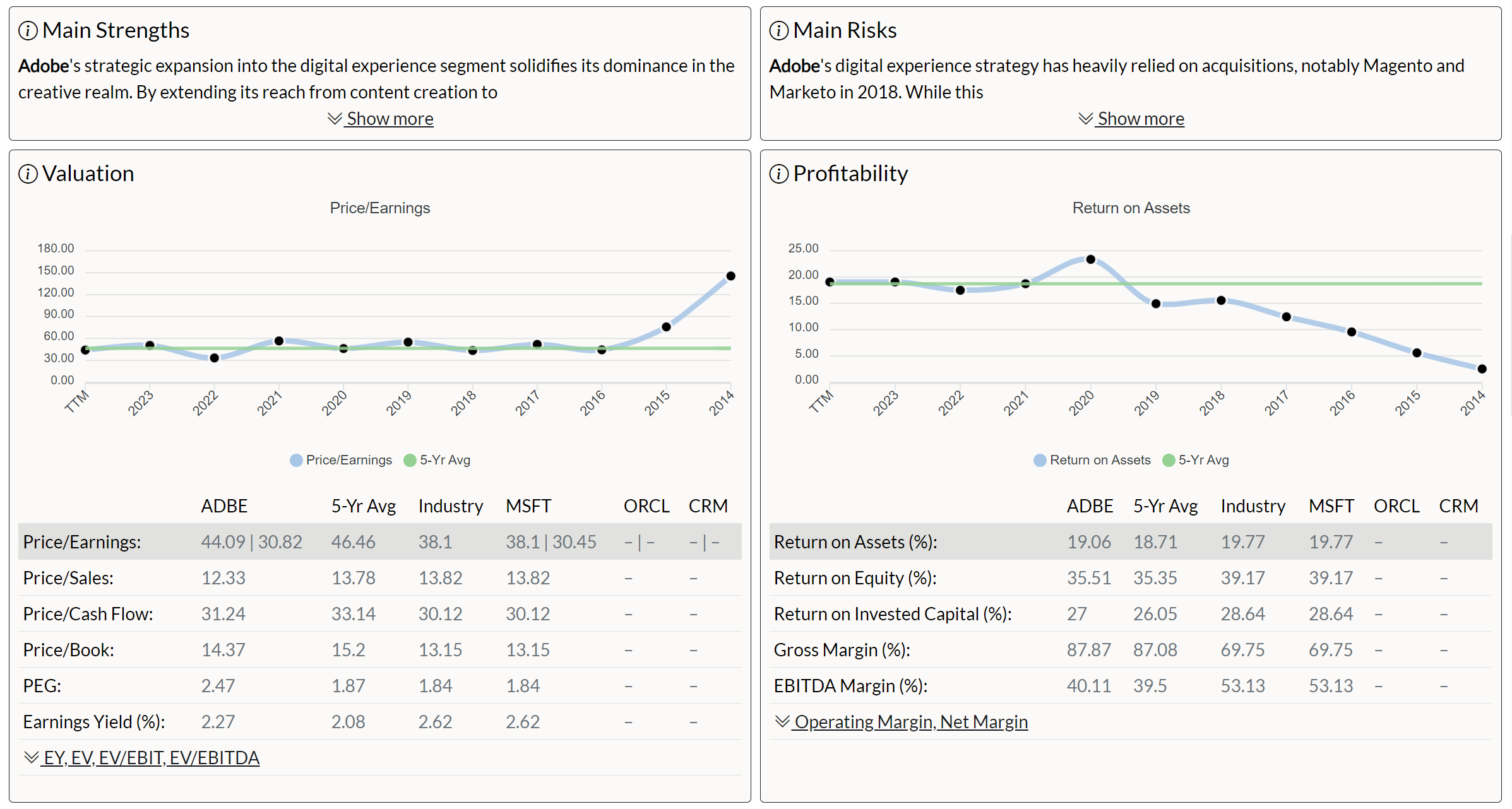
Task: Click the MSFT Price/Earnings value 38.1 | 30.45
Action: click(551, 541)
